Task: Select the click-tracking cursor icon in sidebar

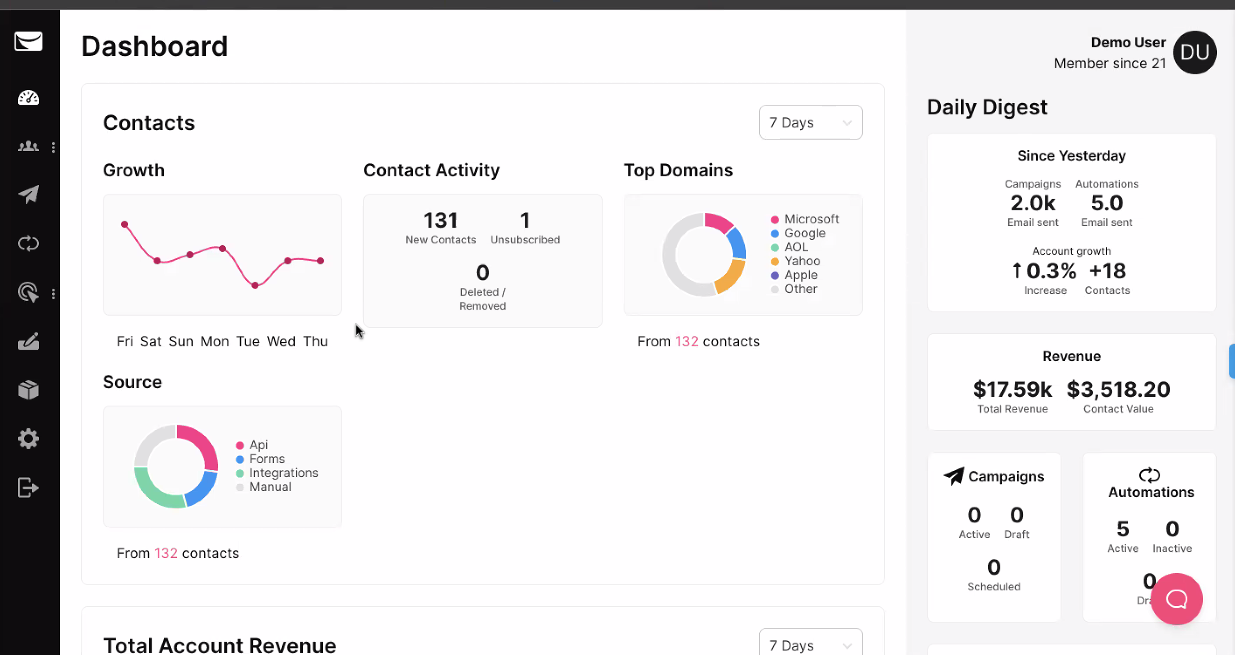Action: [x=28, y=292]
